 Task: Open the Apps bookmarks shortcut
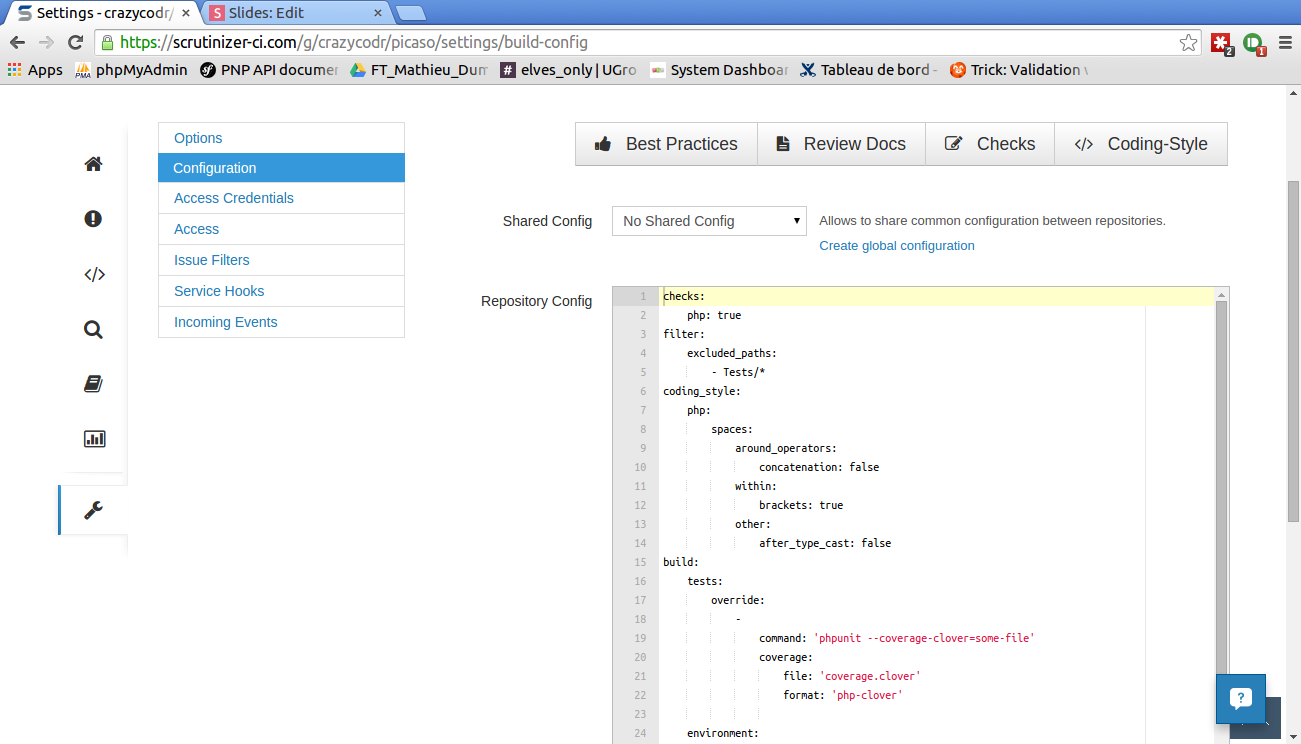35,70
